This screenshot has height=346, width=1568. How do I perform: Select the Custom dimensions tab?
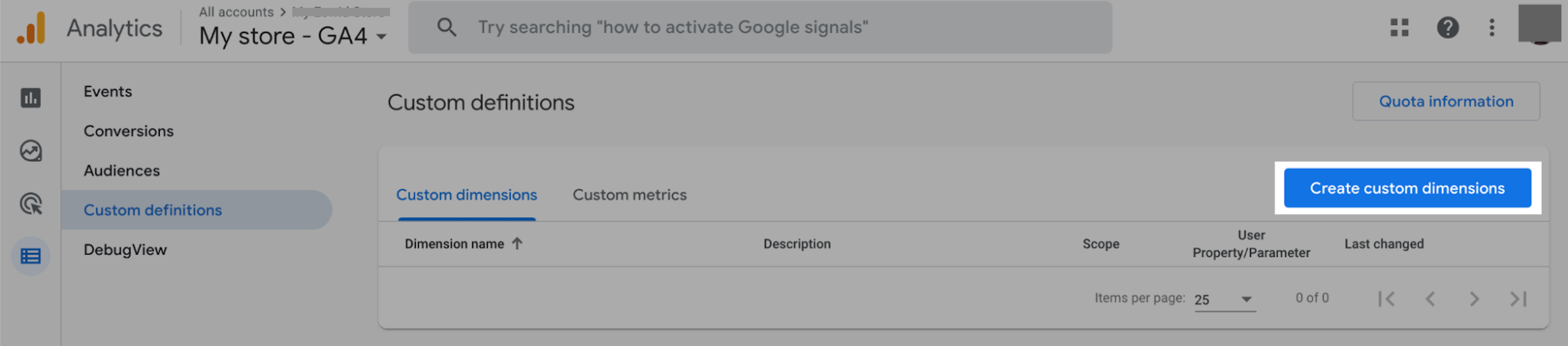466,195
